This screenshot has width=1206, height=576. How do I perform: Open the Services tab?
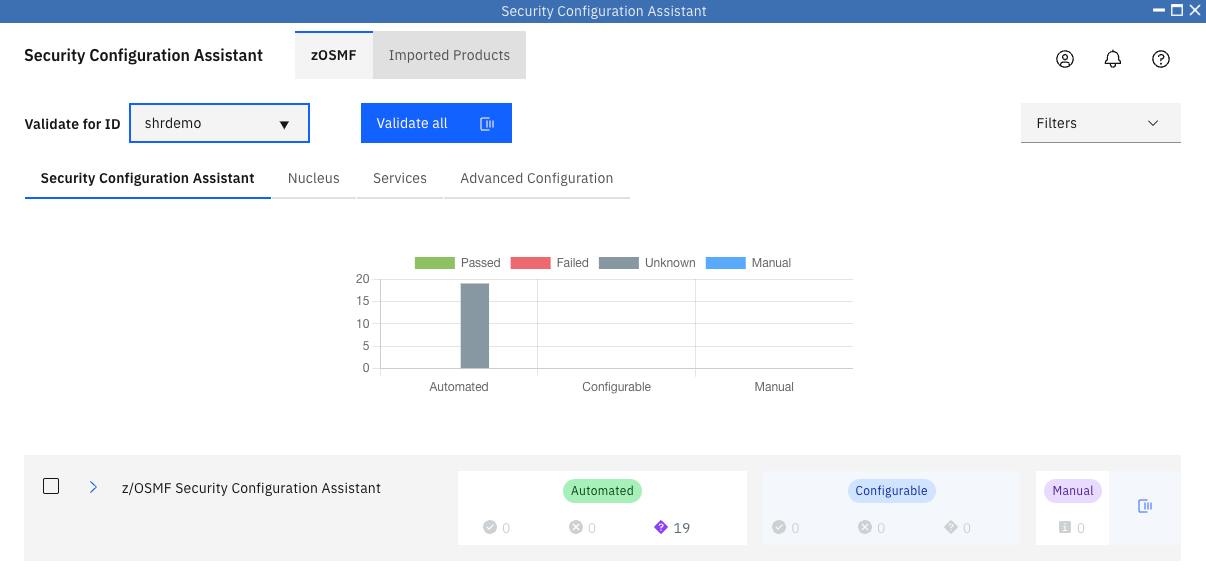coord(400,178)
